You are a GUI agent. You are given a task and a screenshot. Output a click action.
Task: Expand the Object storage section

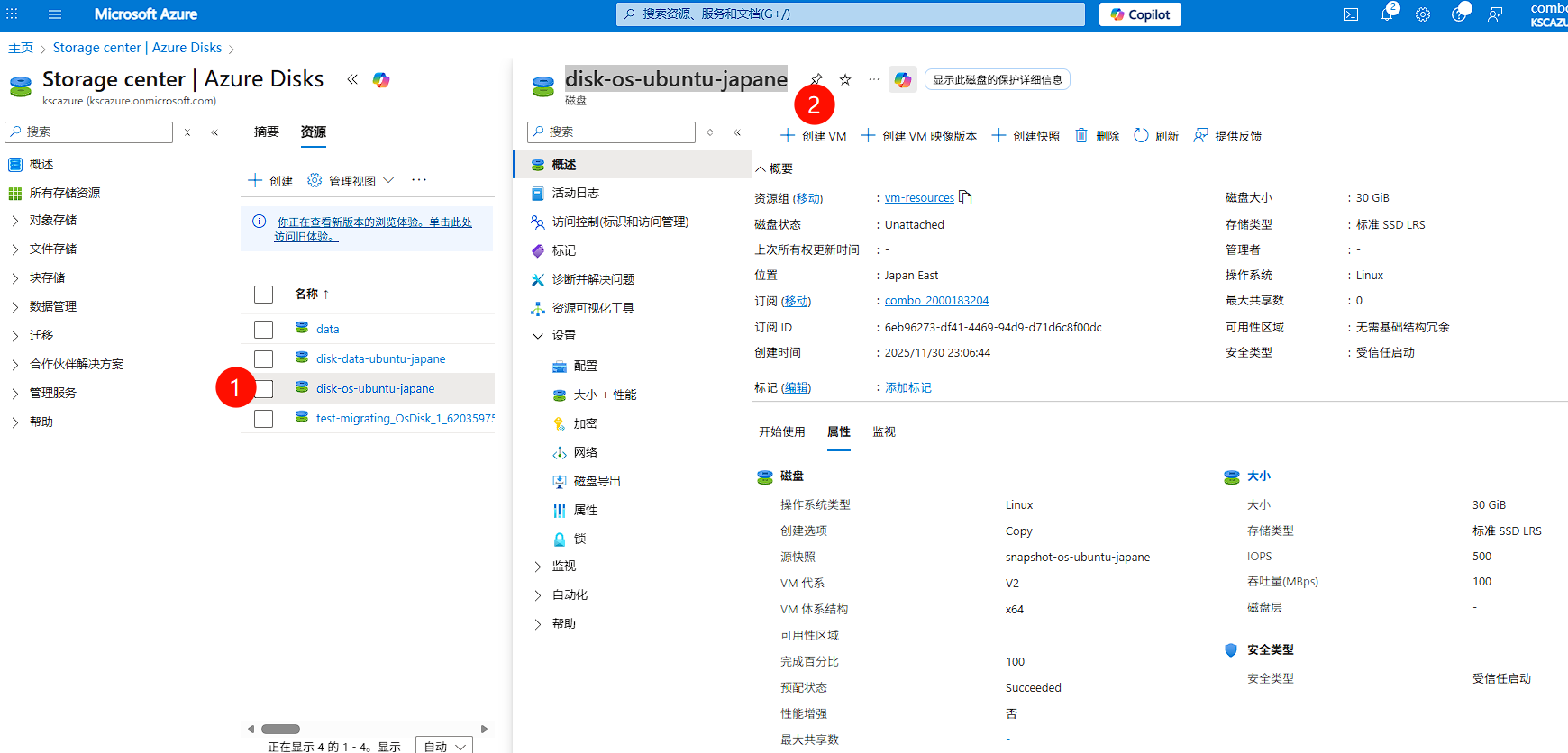15,221
